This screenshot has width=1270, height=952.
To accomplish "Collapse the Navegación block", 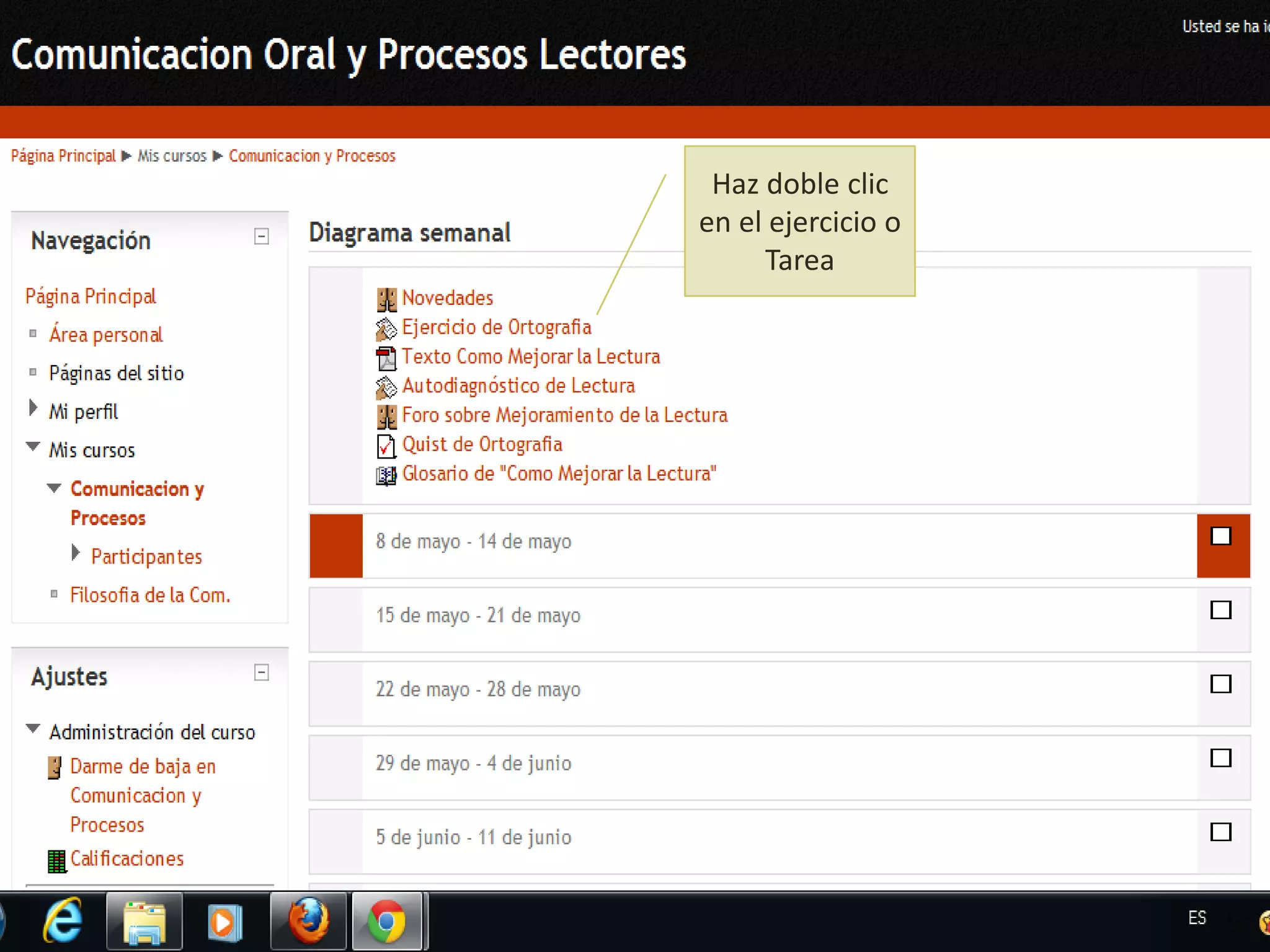I will click(x=262, y=236).
